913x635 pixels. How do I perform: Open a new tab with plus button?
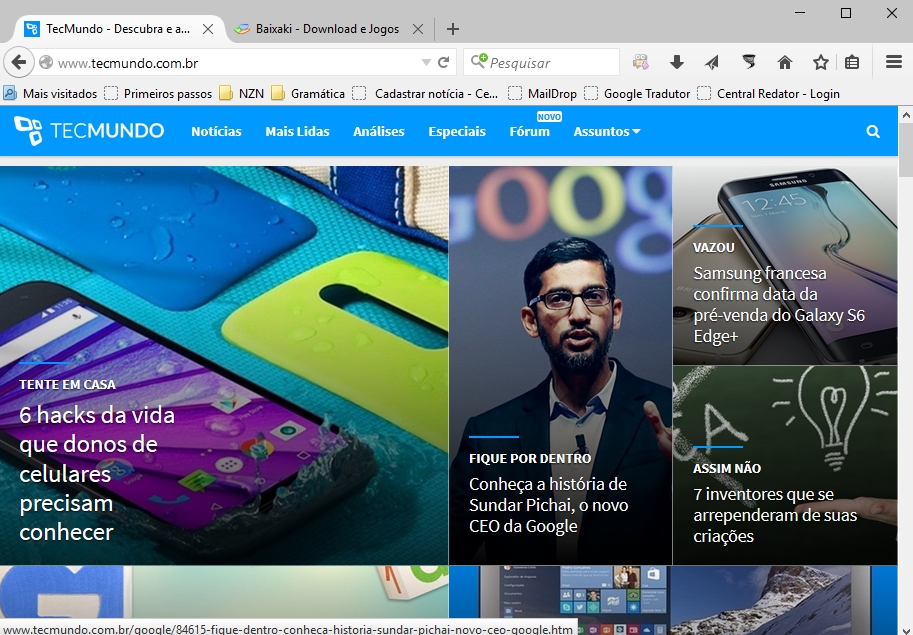pyautogui.click(x=453, y=29)
